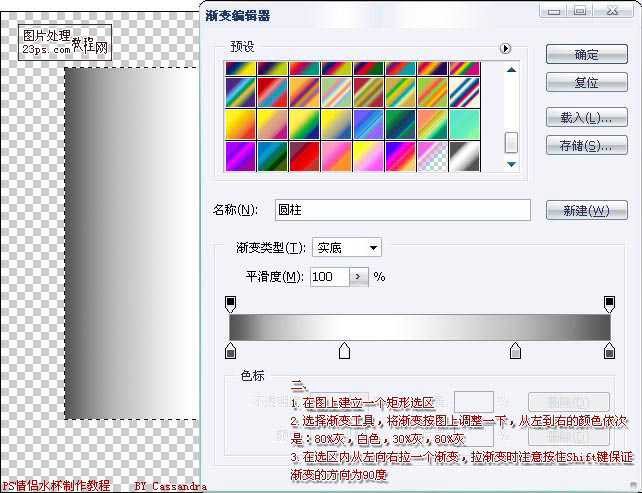Select the leftmost 80% gray color stop

point(231,351)
